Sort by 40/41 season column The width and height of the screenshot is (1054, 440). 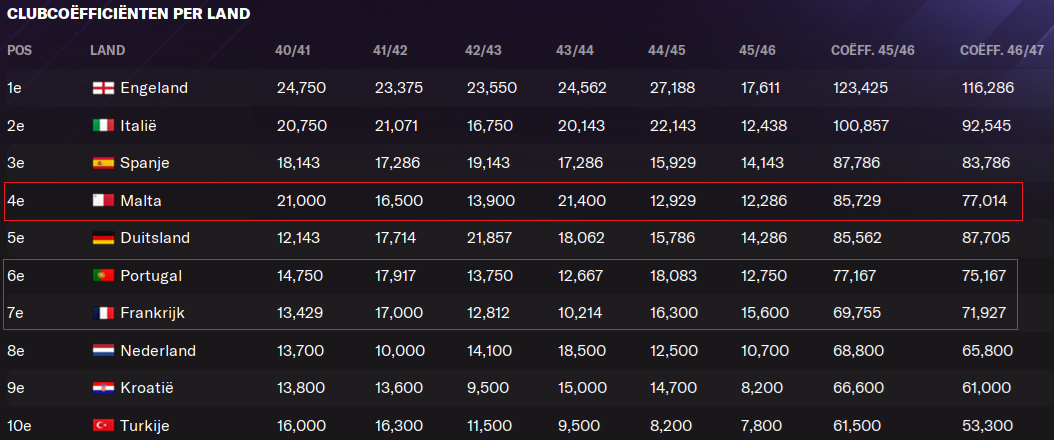point(291,50)
